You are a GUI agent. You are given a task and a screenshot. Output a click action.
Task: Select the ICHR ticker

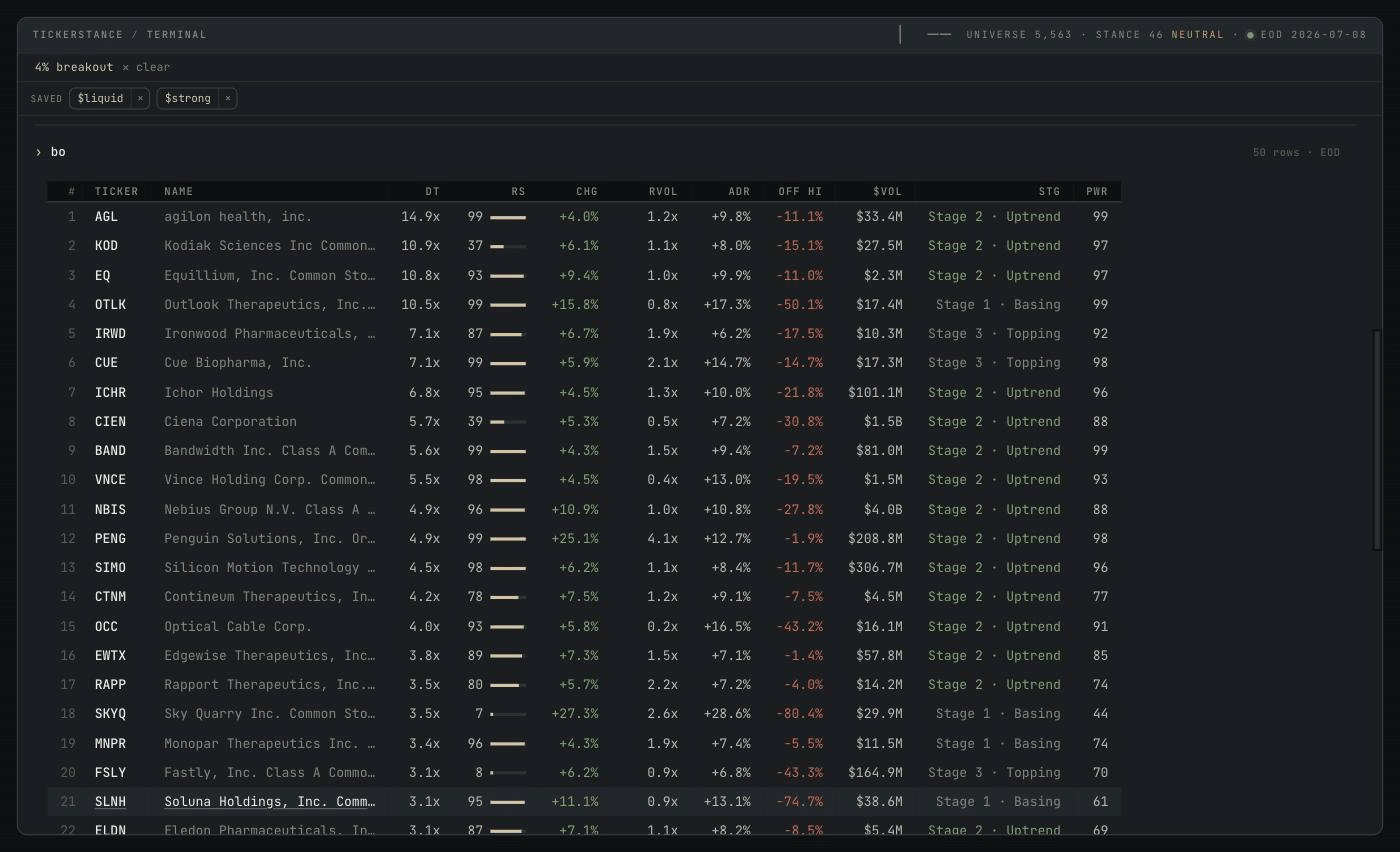tap(110, 392)
